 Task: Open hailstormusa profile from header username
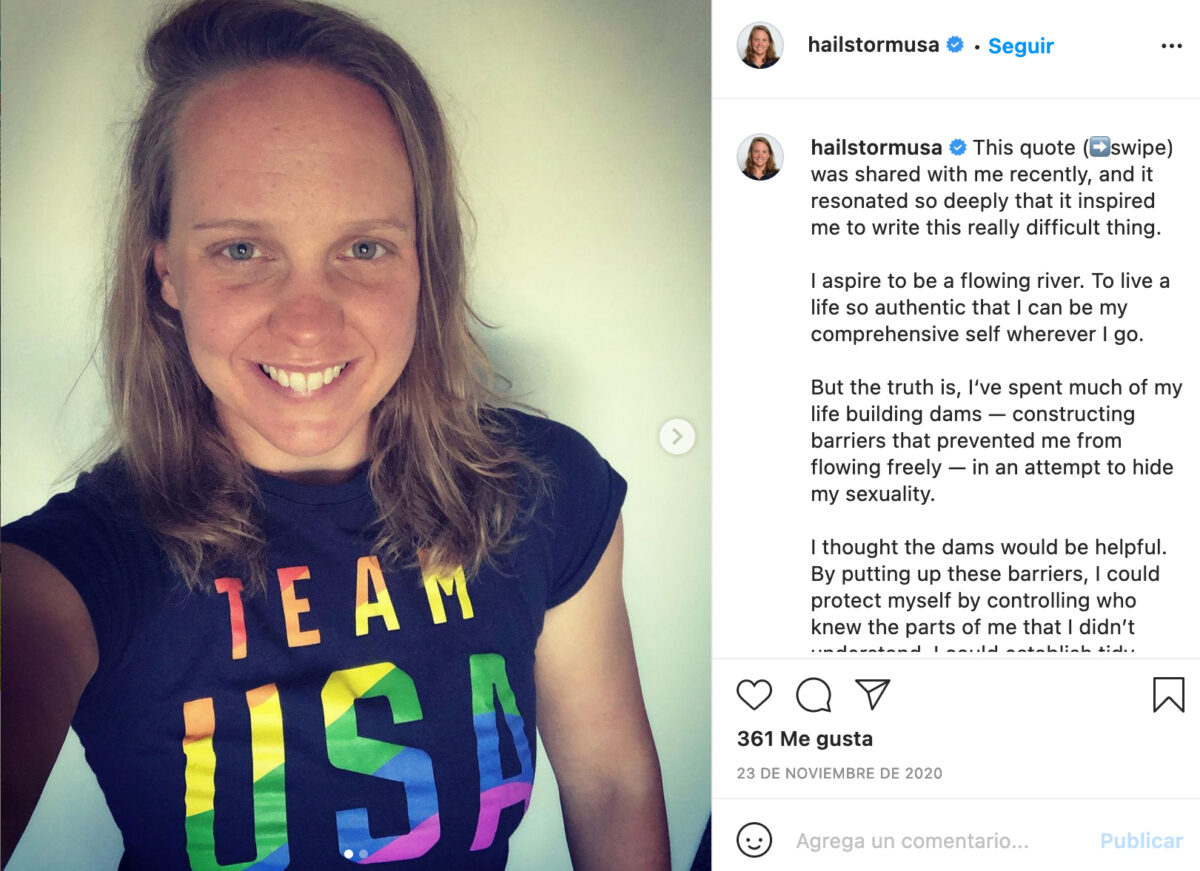click(873, 46)
